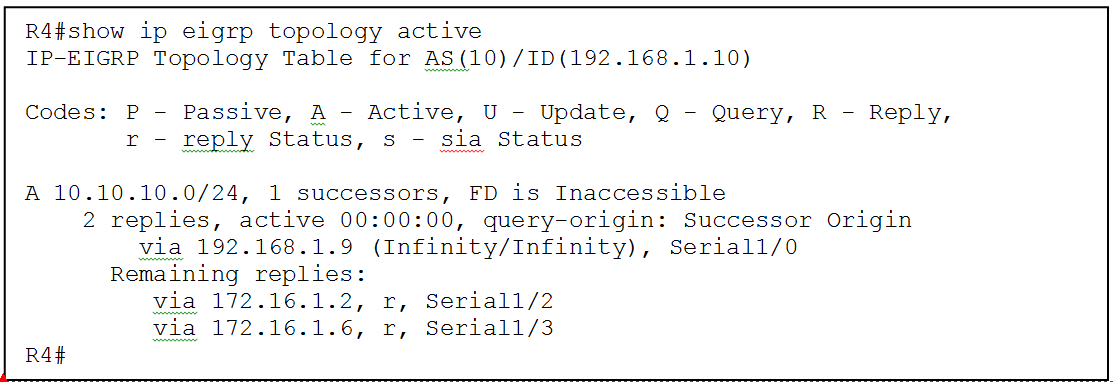The image size is (1115, 385).
Task: Click the underlined word AS in the header
Action: pos(439,59)
